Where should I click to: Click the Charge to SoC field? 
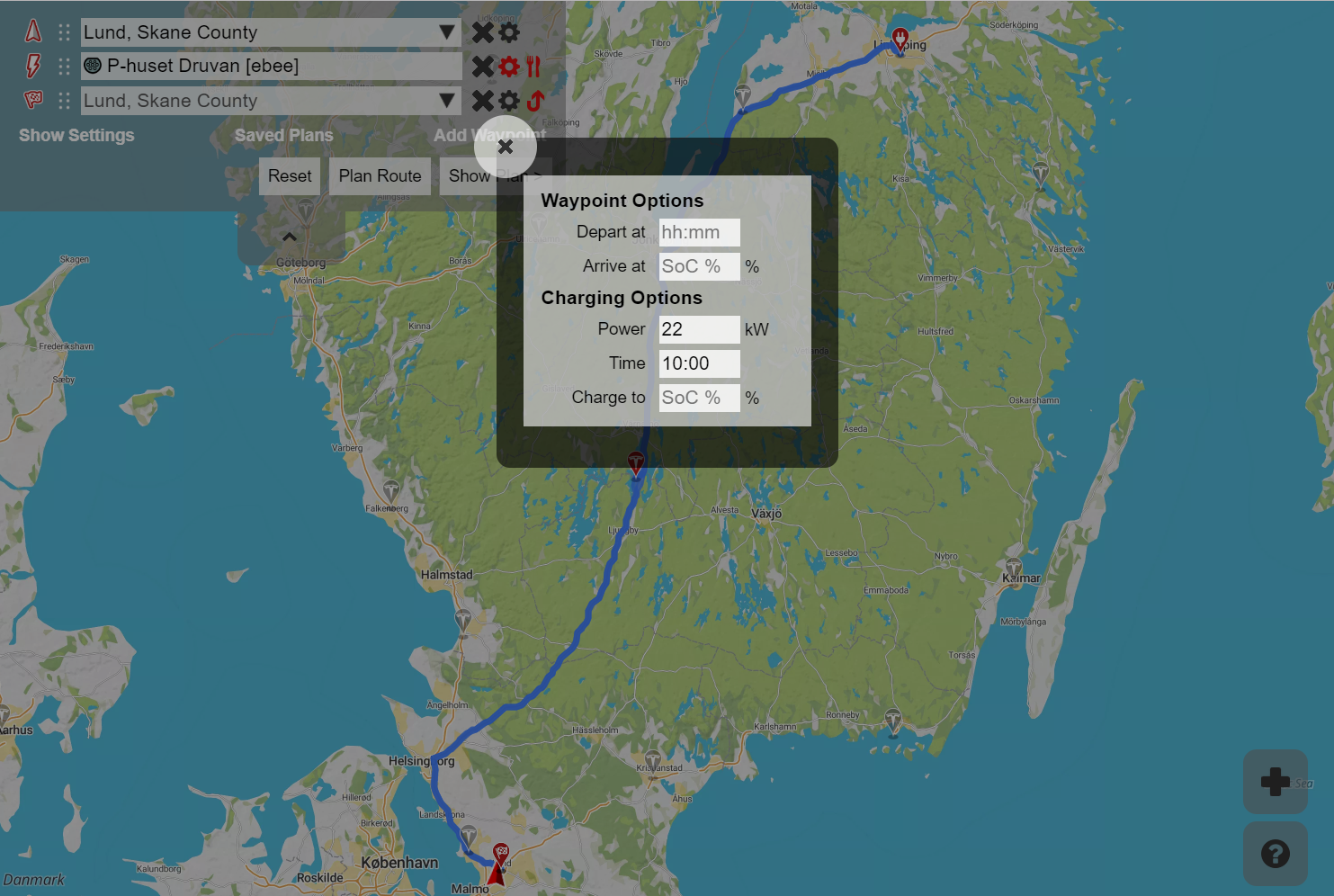pos(699,398)
